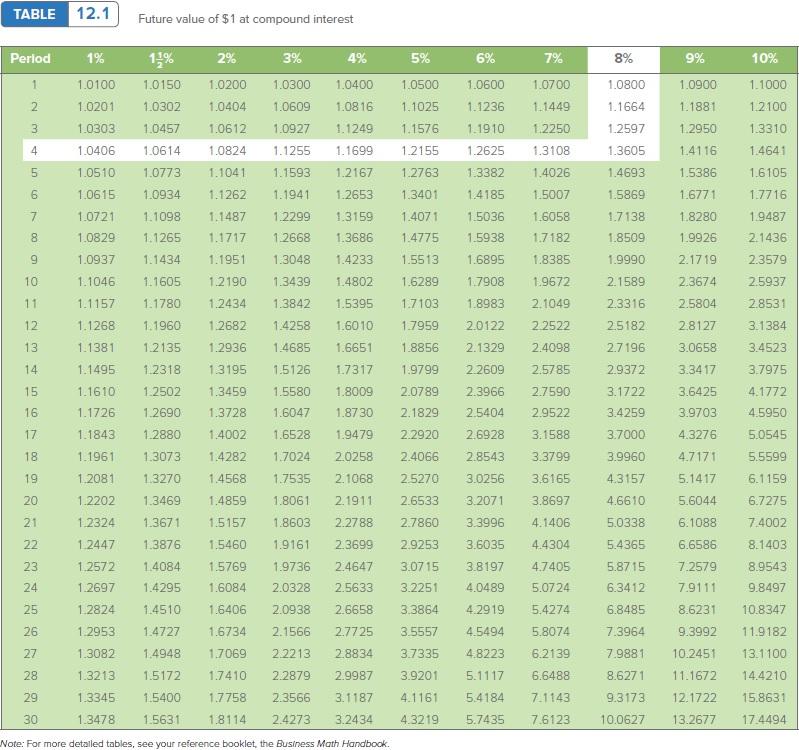This screenshot has width=799, height=750.
Task: Select the caption 'Future value of $1 at compound interest'
Action: 246,19
